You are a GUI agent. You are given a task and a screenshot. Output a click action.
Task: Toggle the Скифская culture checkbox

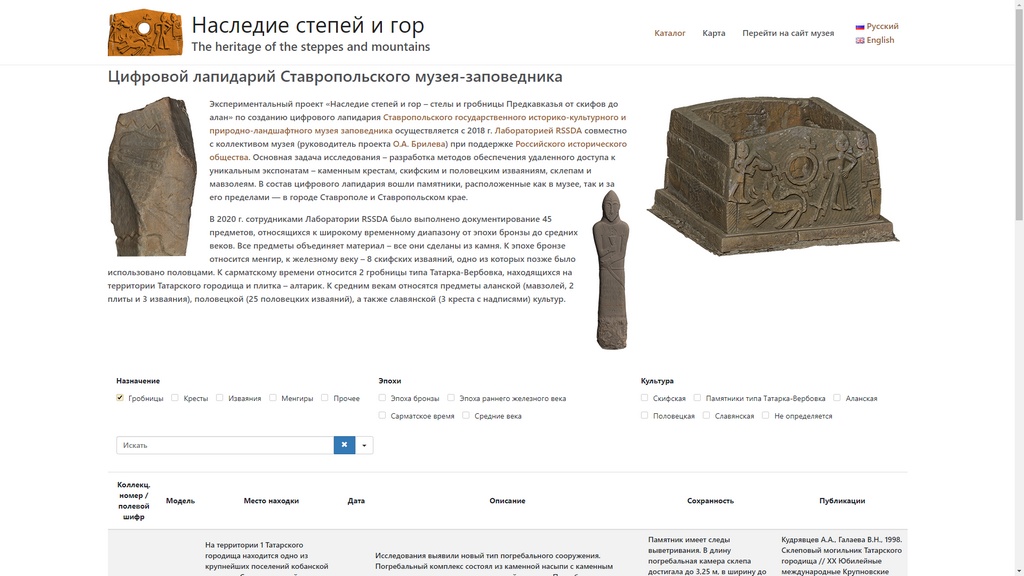645,398
